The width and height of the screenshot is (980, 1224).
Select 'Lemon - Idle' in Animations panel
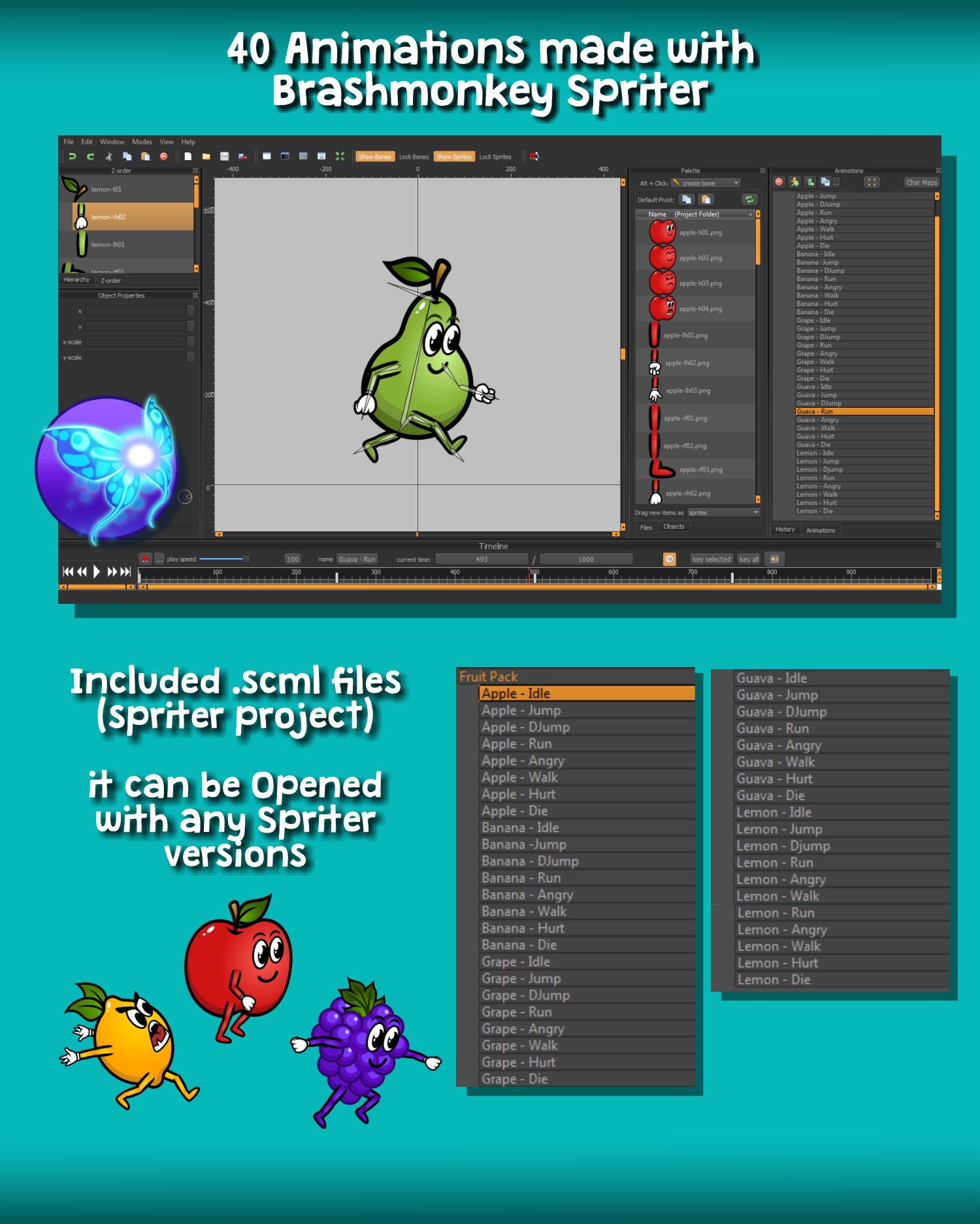[x=864, y=453]
